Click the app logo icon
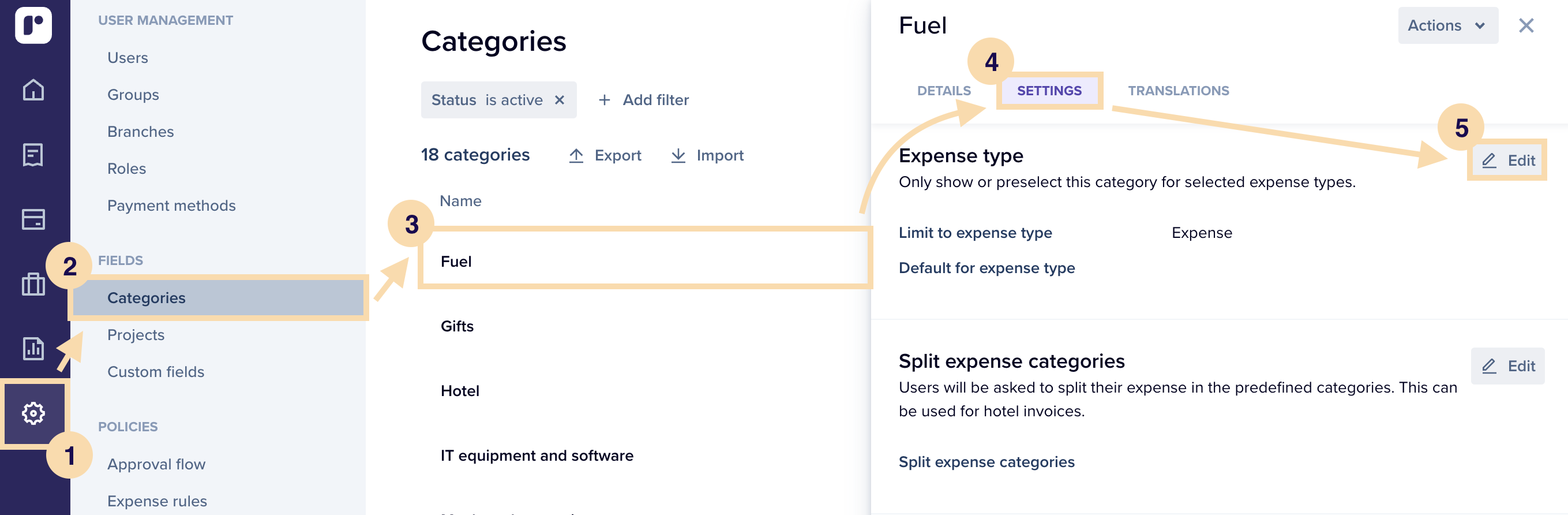This screenshot has height=515, width=1568. (x=33, y=25)
